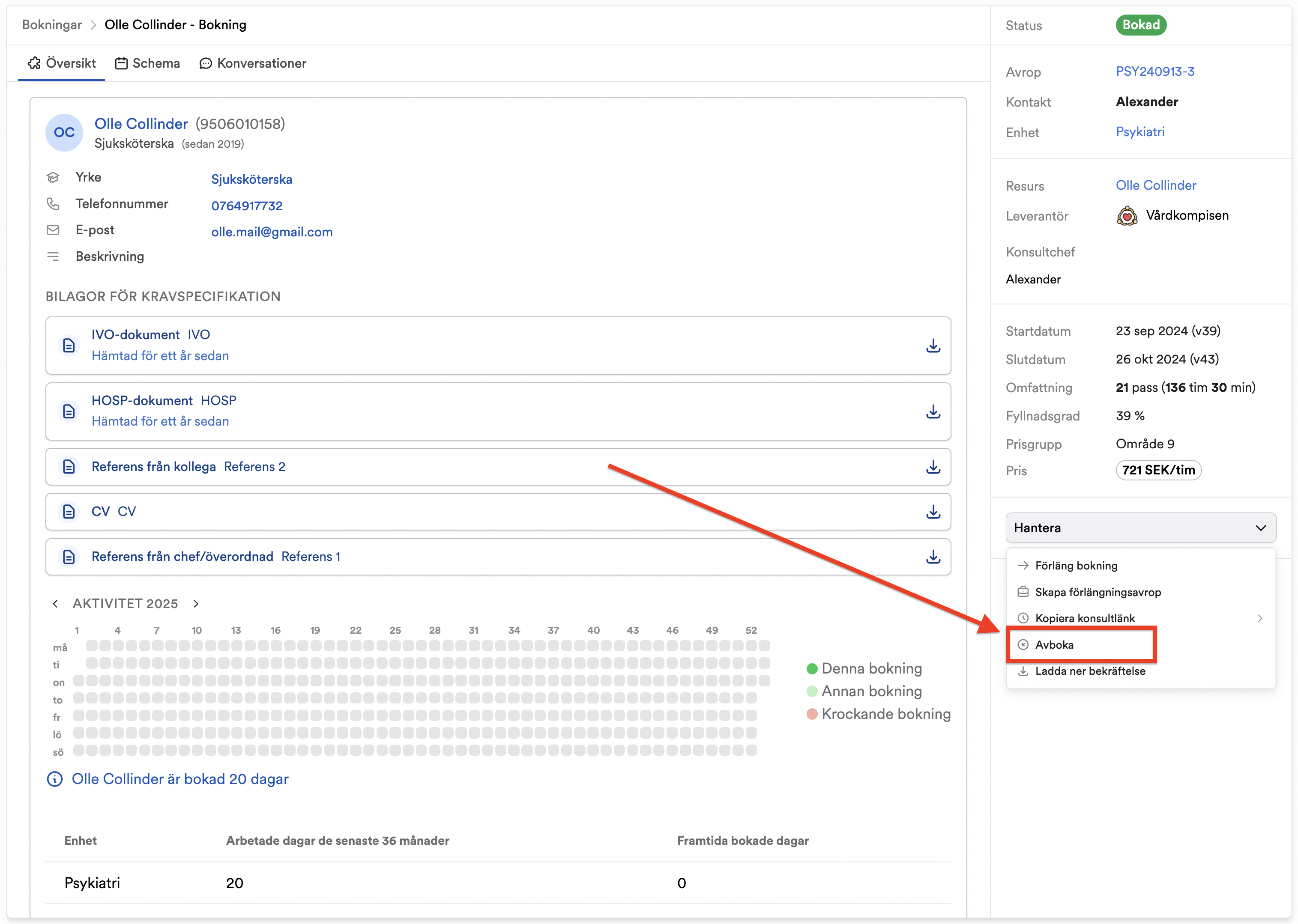This screenshot has height=924, width=1298.
Task: Go to previous activity year
Action: (x=55, y=604)
